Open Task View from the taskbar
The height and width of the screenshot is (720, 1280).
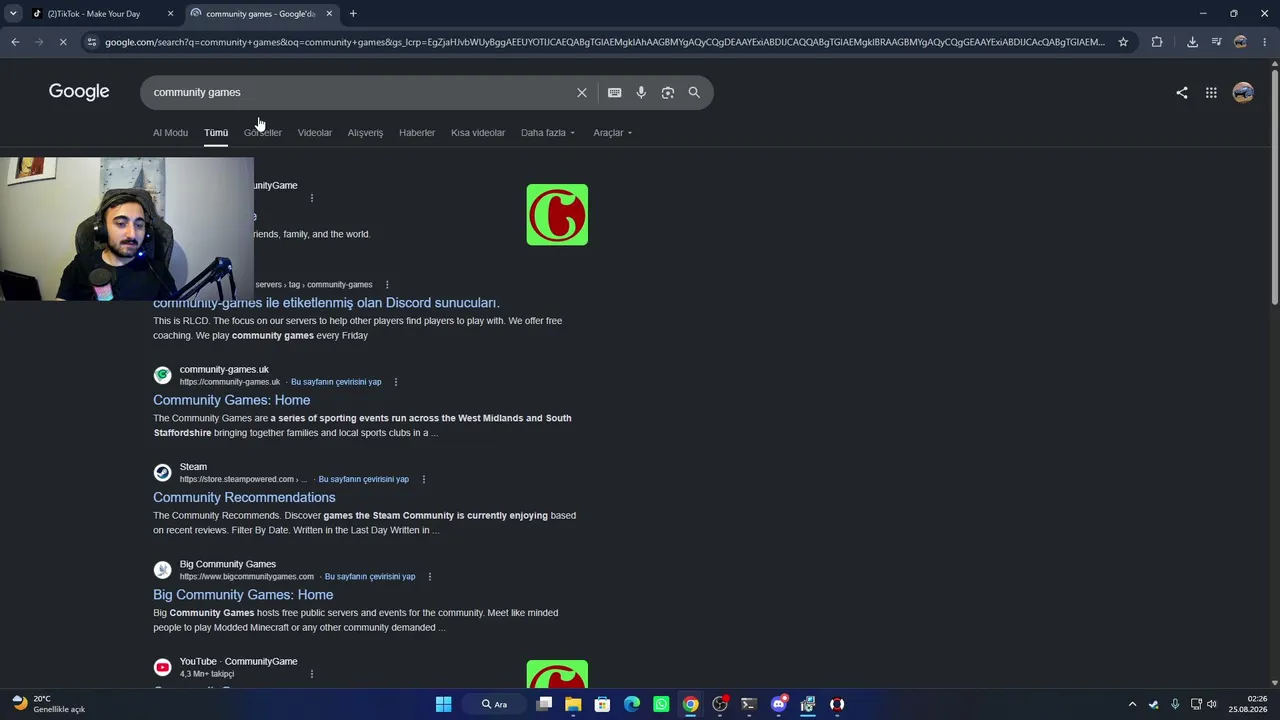click(x=544, y=704)
